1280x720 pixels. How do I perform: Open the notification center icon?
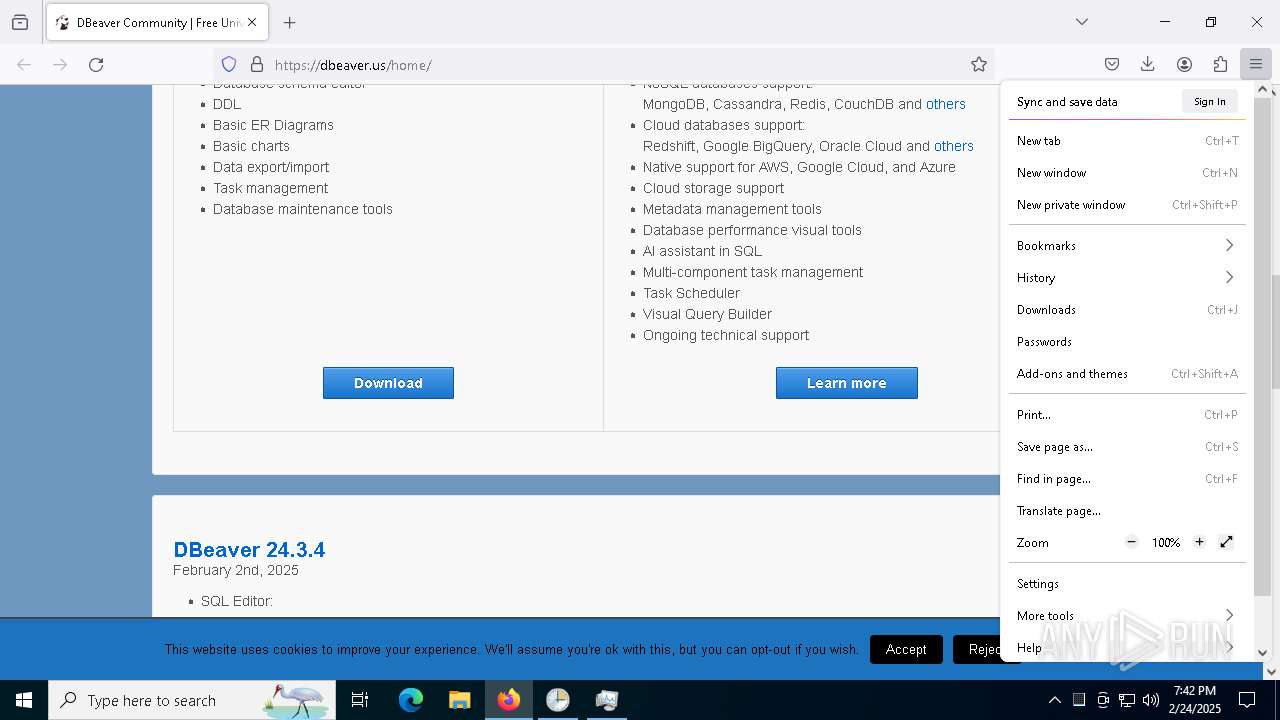pyautogui.click(x=1247, y=700)
